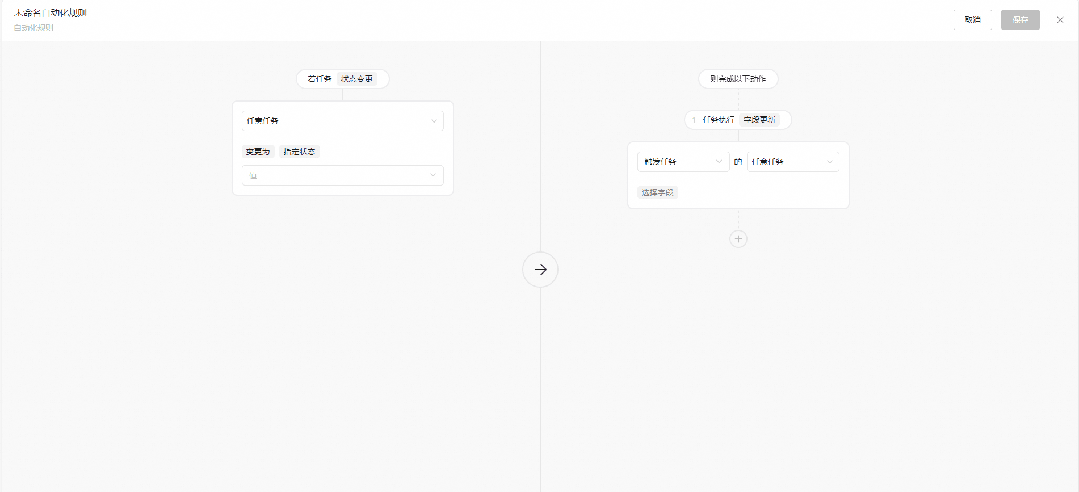Open the 触发任务 dropdown in action card

coord(682,161)
